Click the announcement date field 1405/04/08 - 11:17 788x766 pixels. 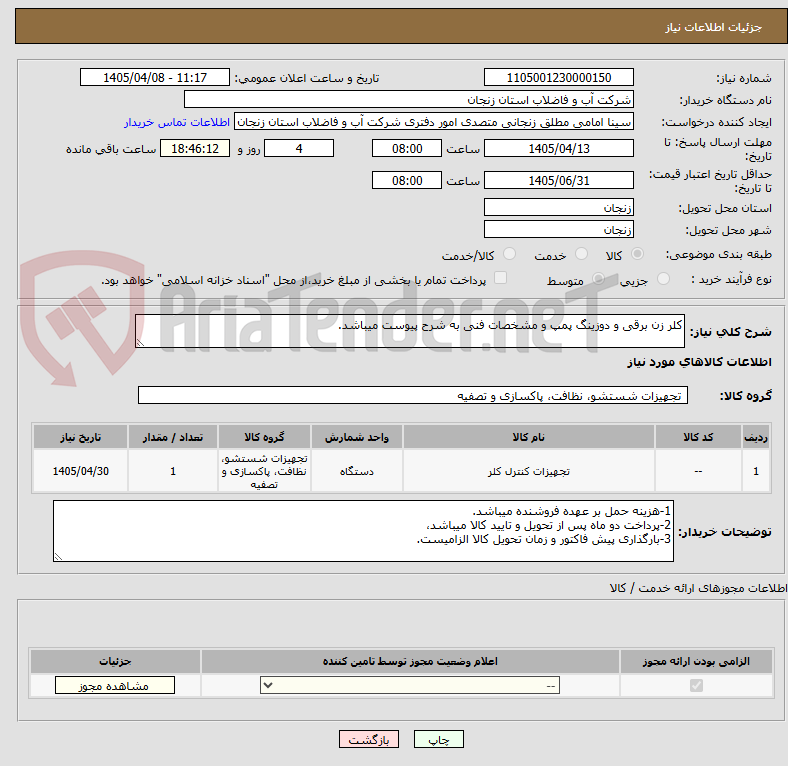tap(155, 78)
